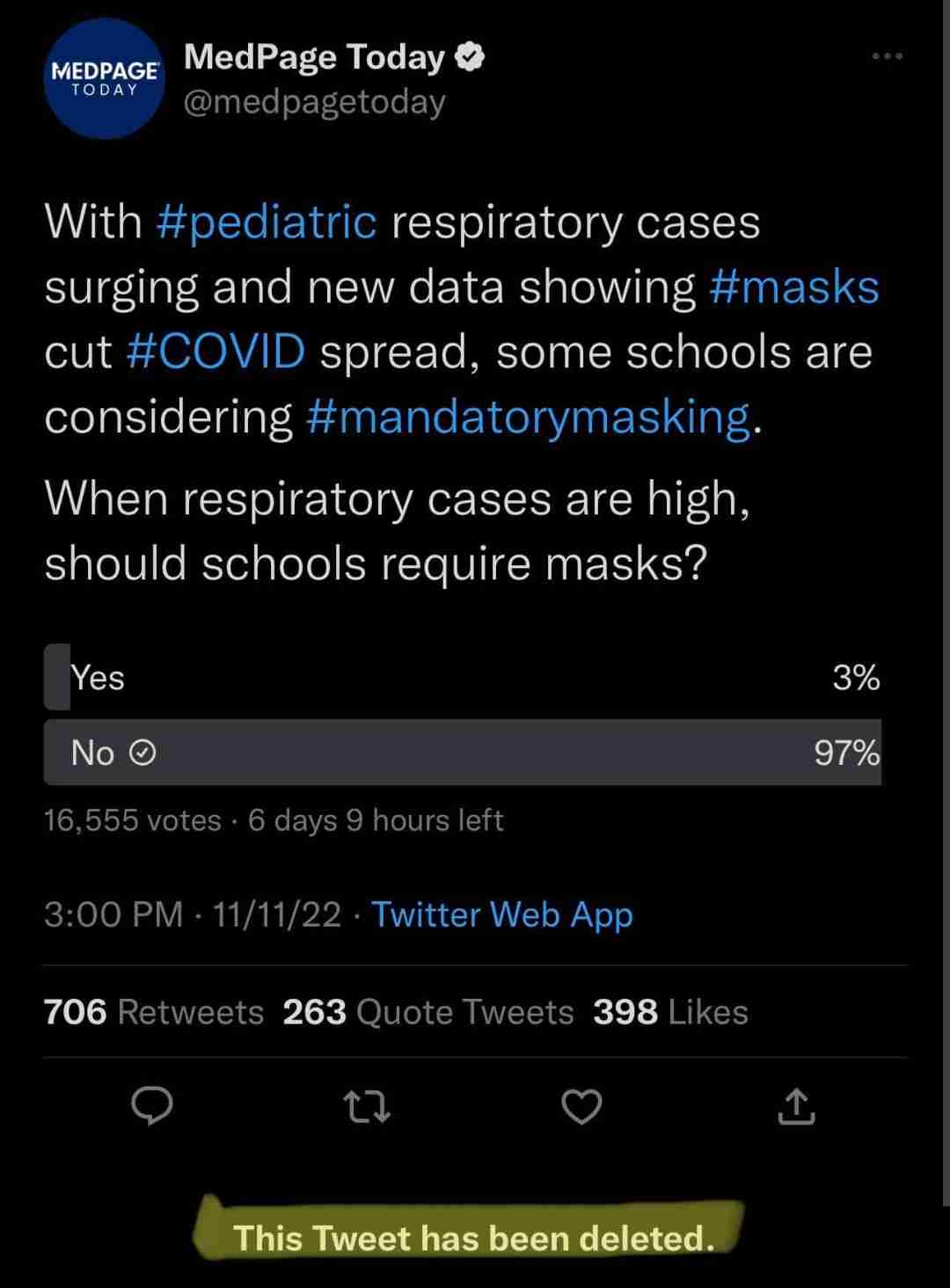Click the @medpagetoday handle

pyautogui.click(x=314, y=102)
